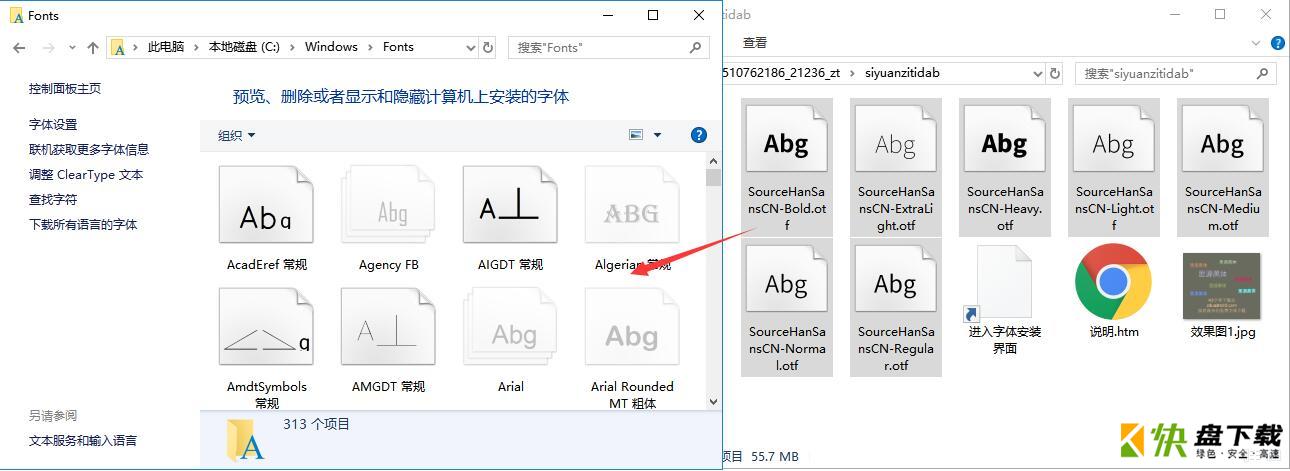The width and height of the screenshot is (1290, 471).
Task: Collapse the ribbon in siyuanzitidab window
Action: pyautogui.click(x=1257, y=43)
